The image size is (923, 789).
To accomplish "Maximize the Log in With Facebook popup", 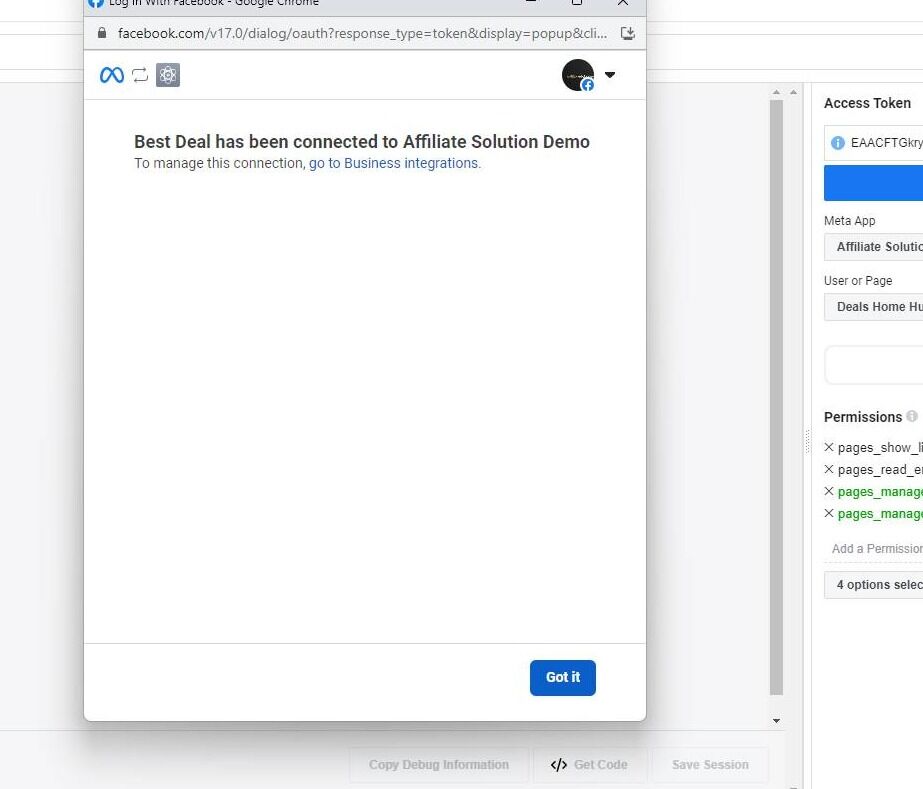I will (x=577, y=3).
